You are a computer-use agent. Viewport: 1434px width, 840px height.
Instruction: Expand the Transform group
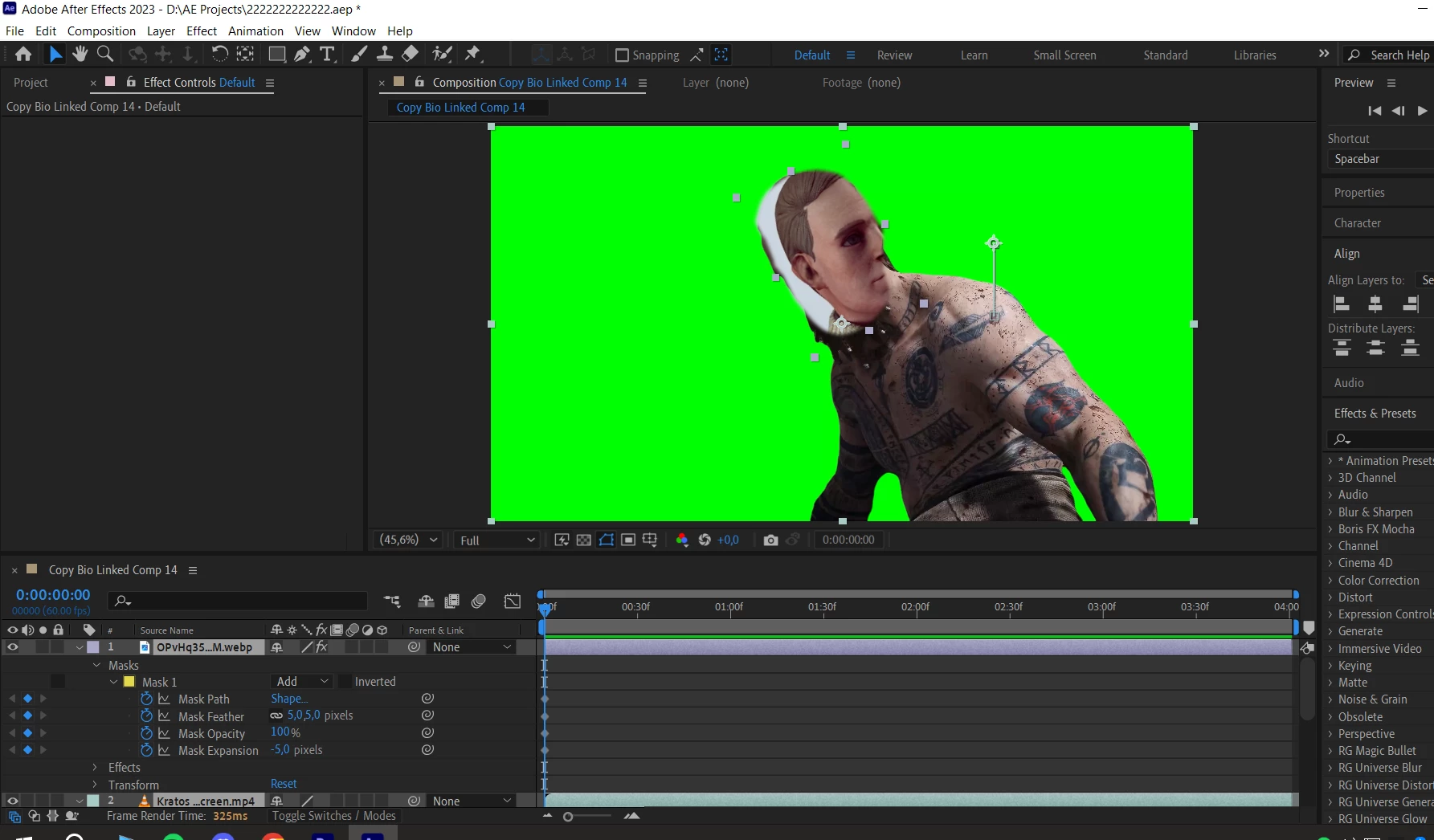point(95,785)
